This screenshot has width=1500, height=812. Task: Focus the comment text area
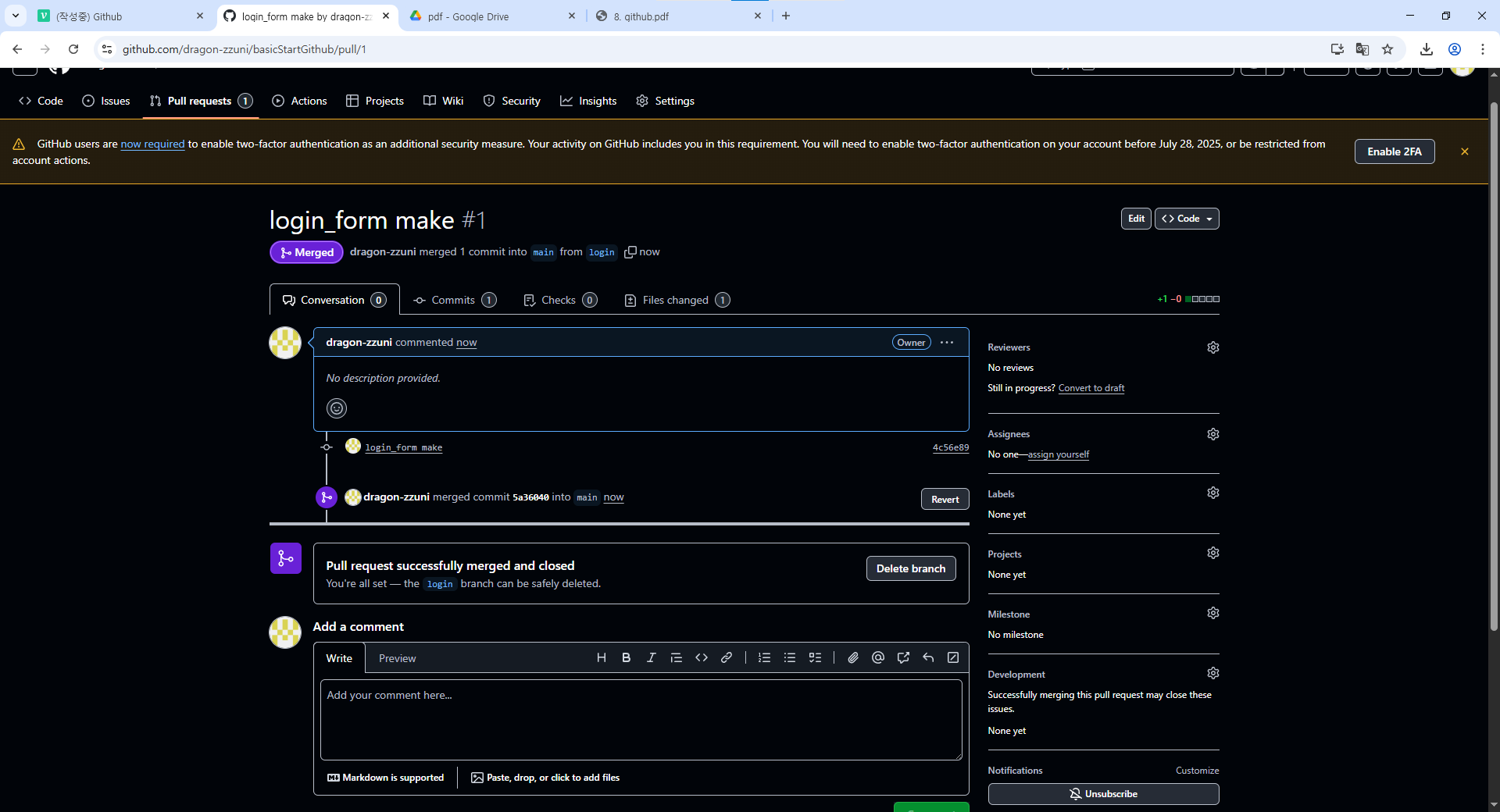pos(641,719)
